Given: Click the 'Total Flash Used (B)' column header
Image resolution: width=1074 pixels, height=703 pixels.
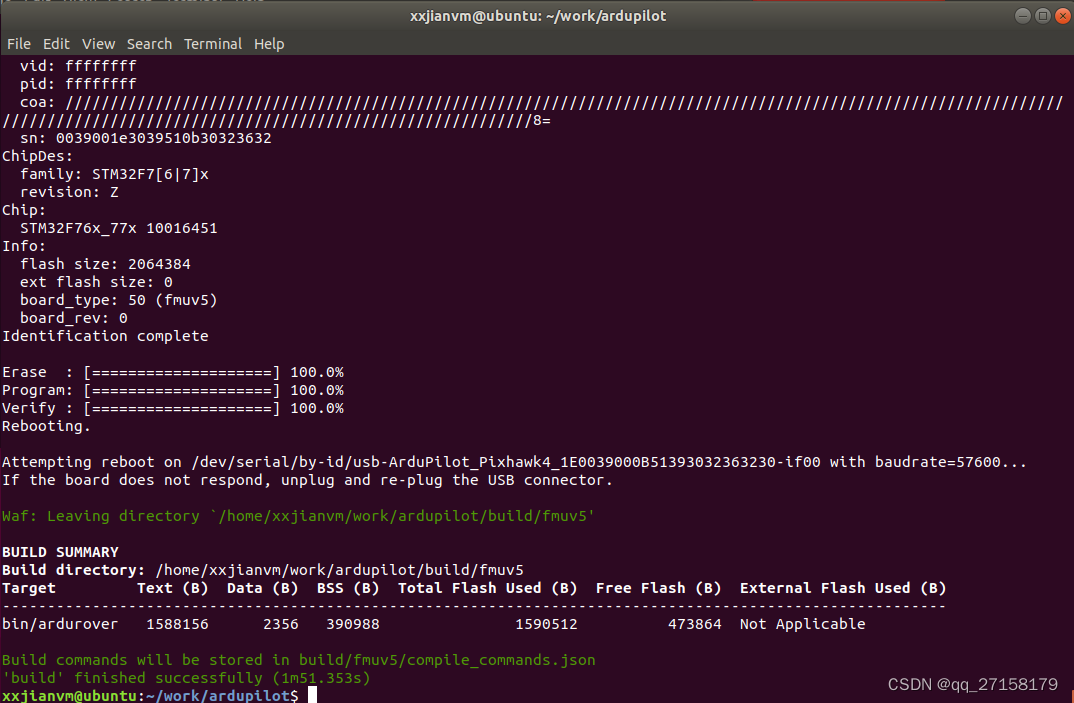Looking at the screenshot, I should [488, 588].
